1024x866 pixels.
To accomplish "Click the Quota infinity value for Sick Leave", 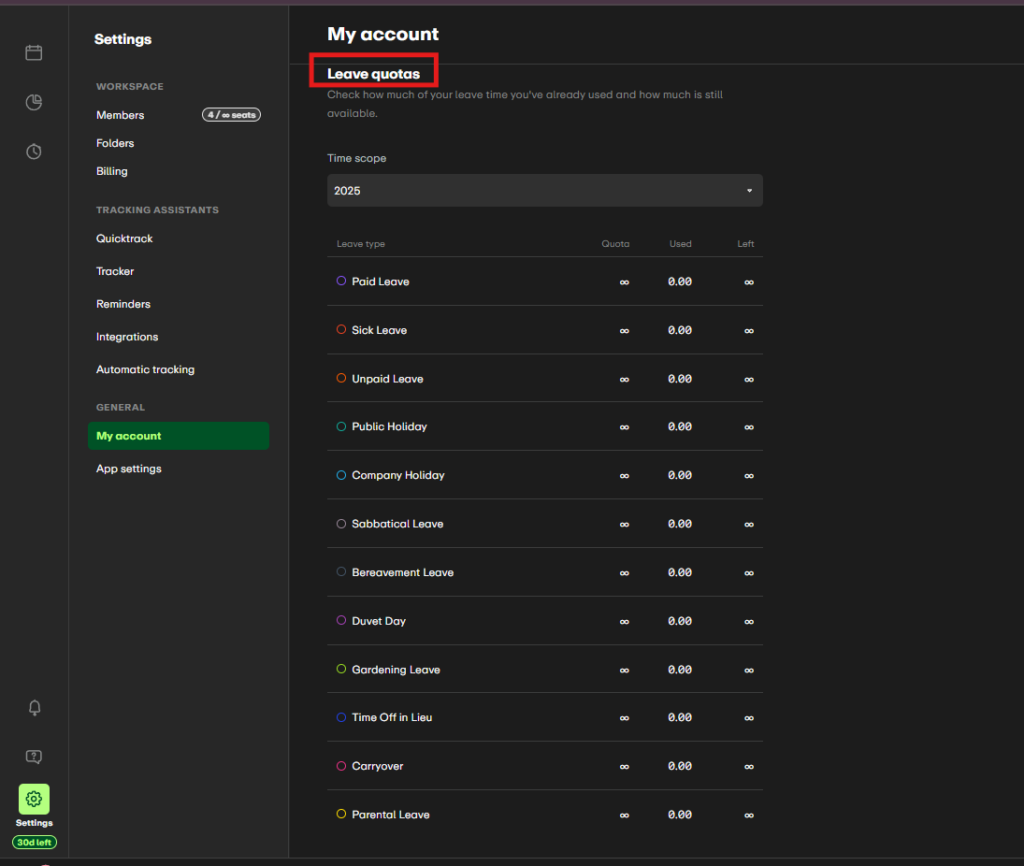I will (624, 331).
